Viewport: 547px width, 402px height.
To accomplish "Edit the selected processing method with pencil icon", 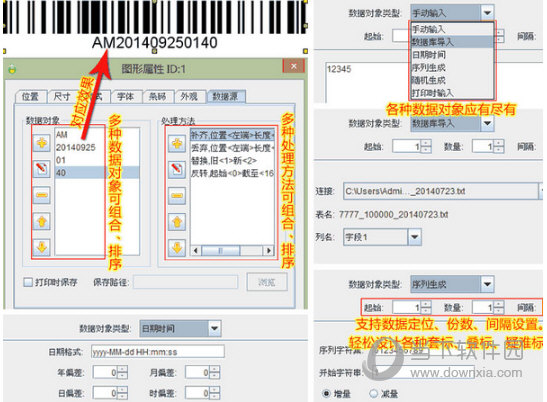I will click(177, 169).
